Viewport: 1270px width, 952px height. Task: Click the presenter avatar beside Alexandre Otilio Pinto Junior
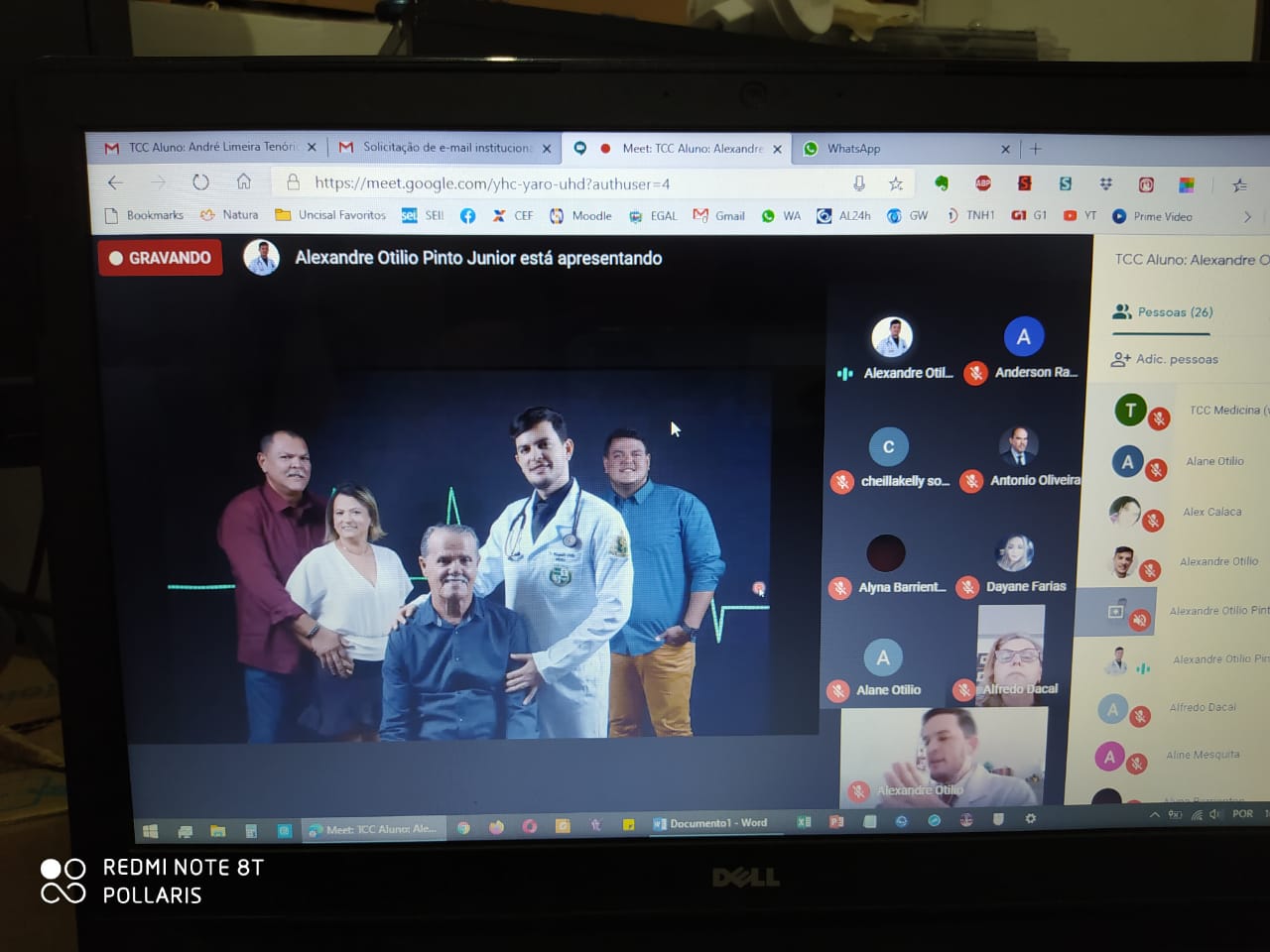pos(262,258)
